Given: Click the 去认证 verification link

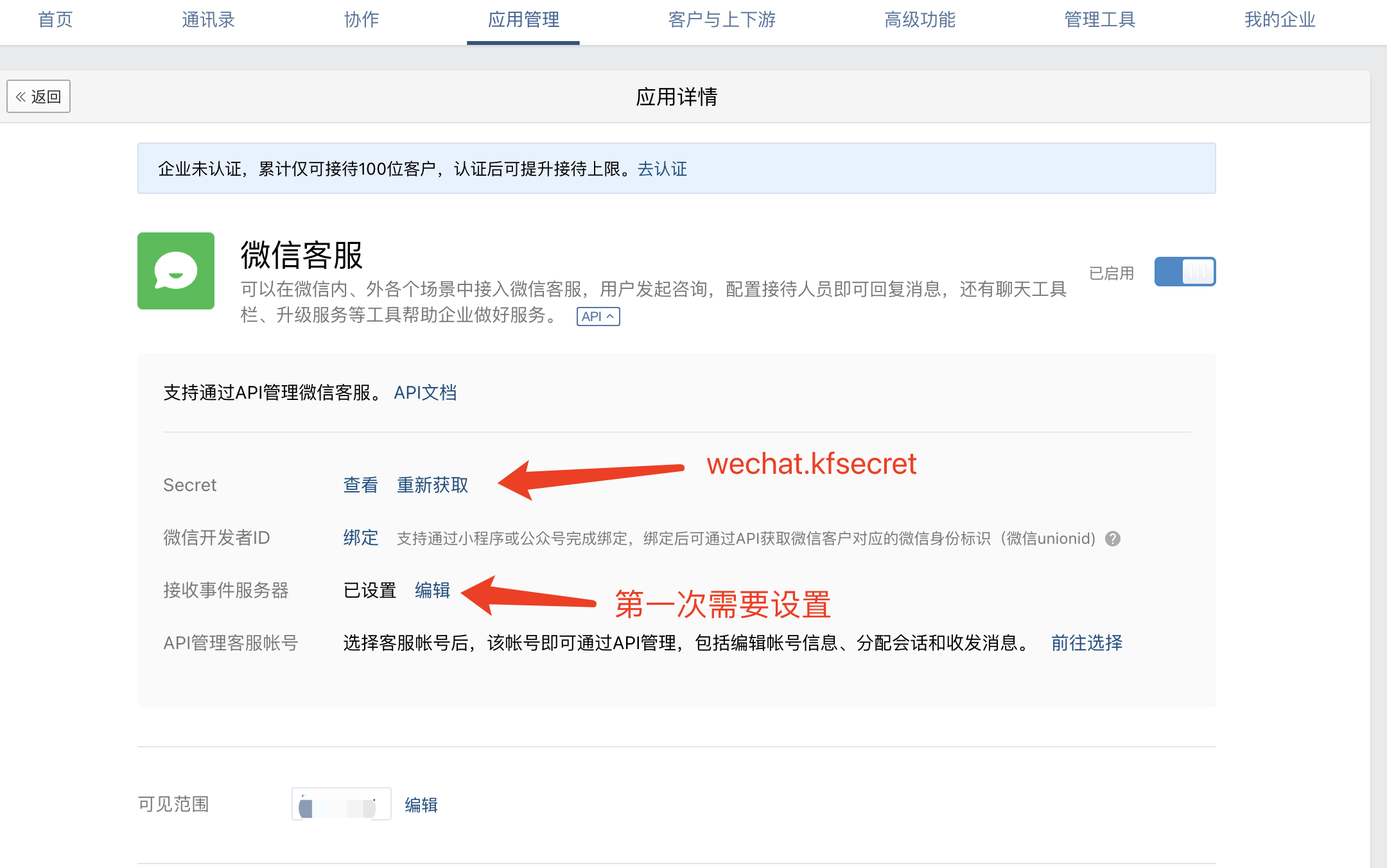Looking at the screenshot, I should 662,169.
